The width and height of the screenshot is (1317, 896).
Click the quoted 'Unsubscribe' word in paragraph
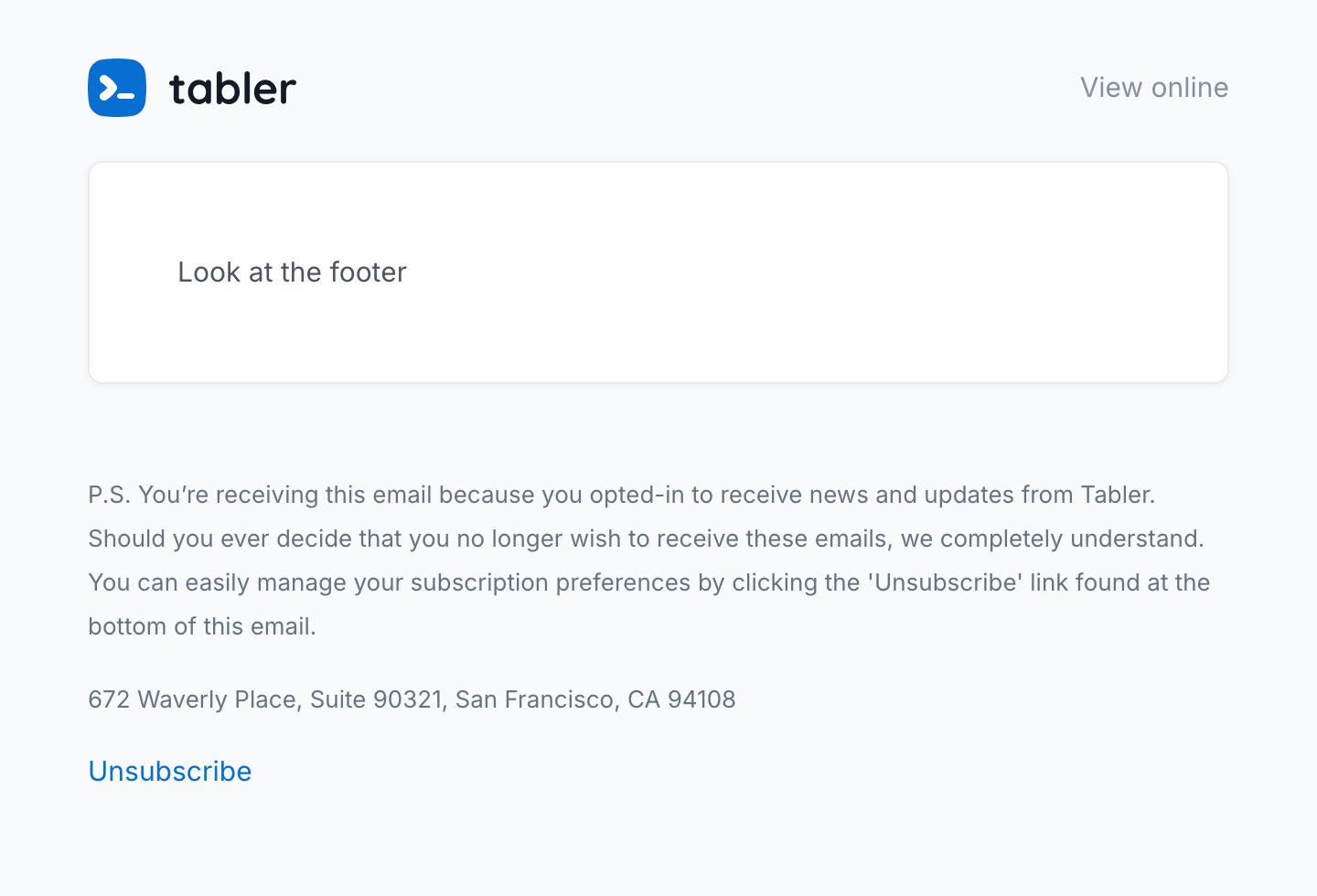point(945,582)
